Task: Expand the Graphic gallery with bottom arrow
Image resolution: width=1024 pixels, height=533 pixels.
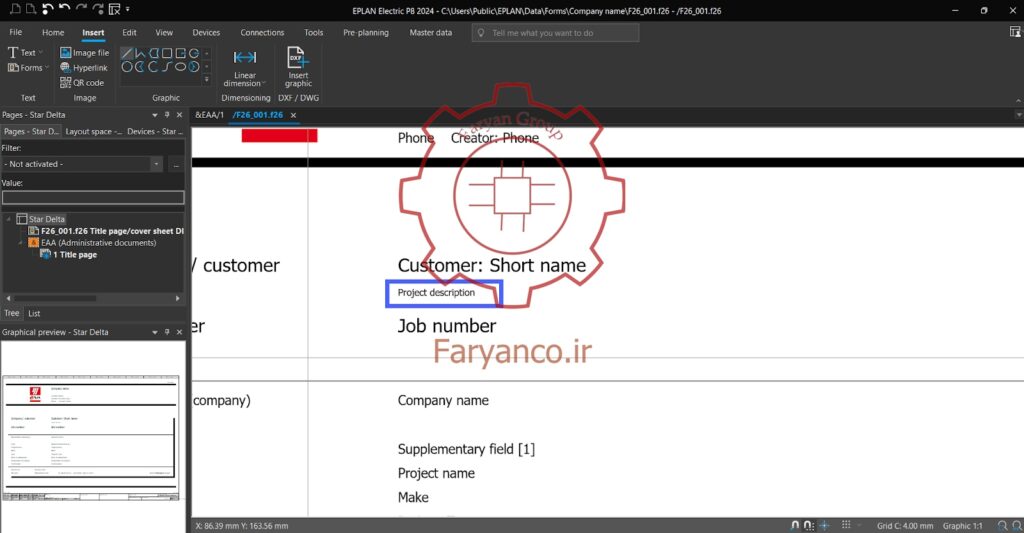Action: point(206,80)
